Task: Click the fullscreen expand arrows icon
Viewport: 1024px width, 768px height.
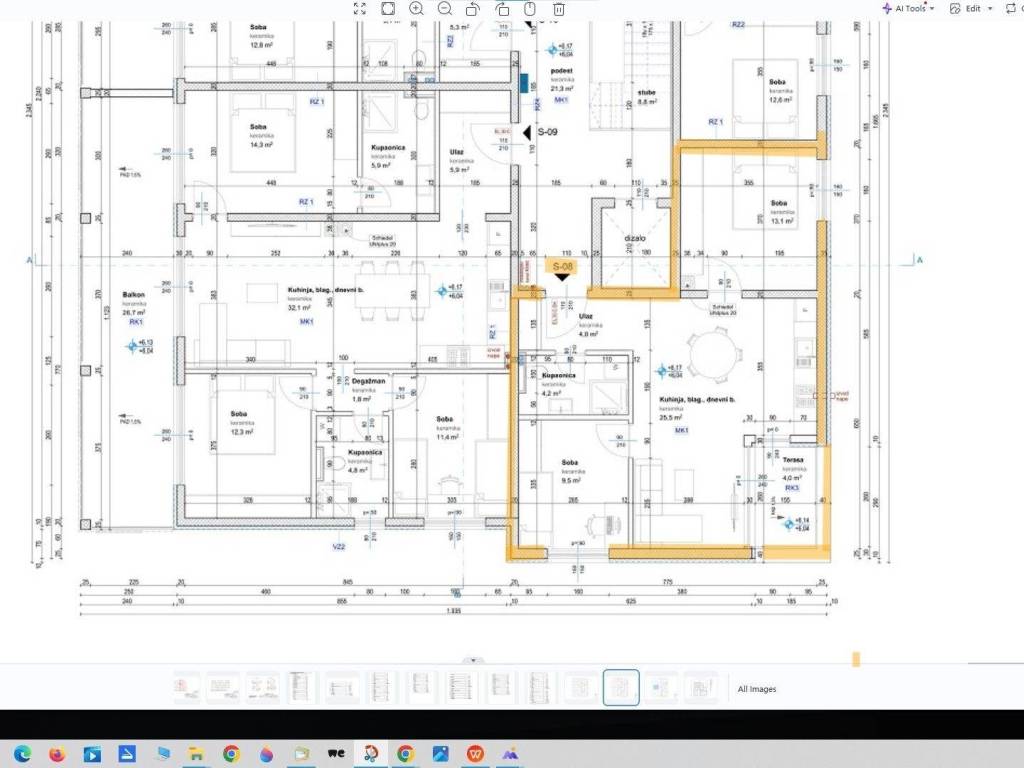Action: click(x=360, y=8)
